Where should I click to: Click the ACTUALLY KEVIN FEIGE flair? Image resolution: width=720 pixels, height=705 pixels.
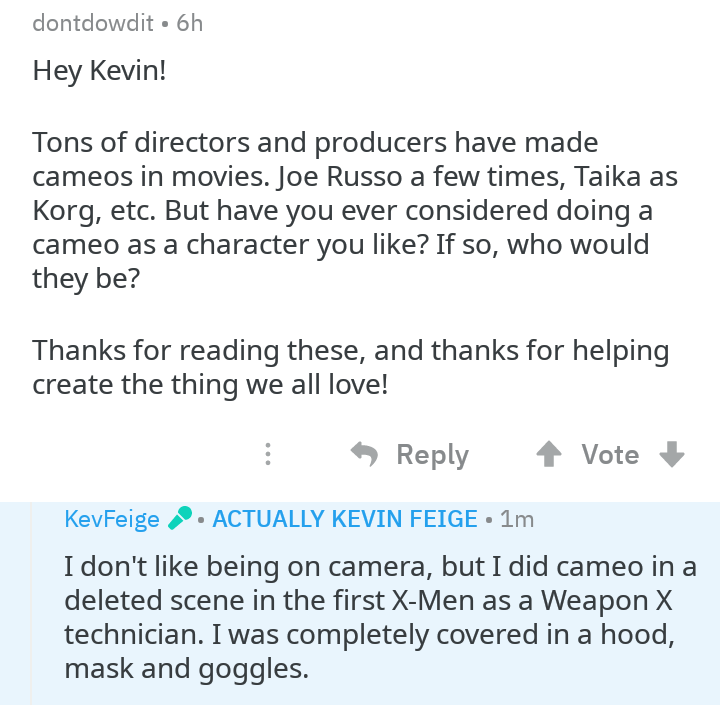(345, 519)
